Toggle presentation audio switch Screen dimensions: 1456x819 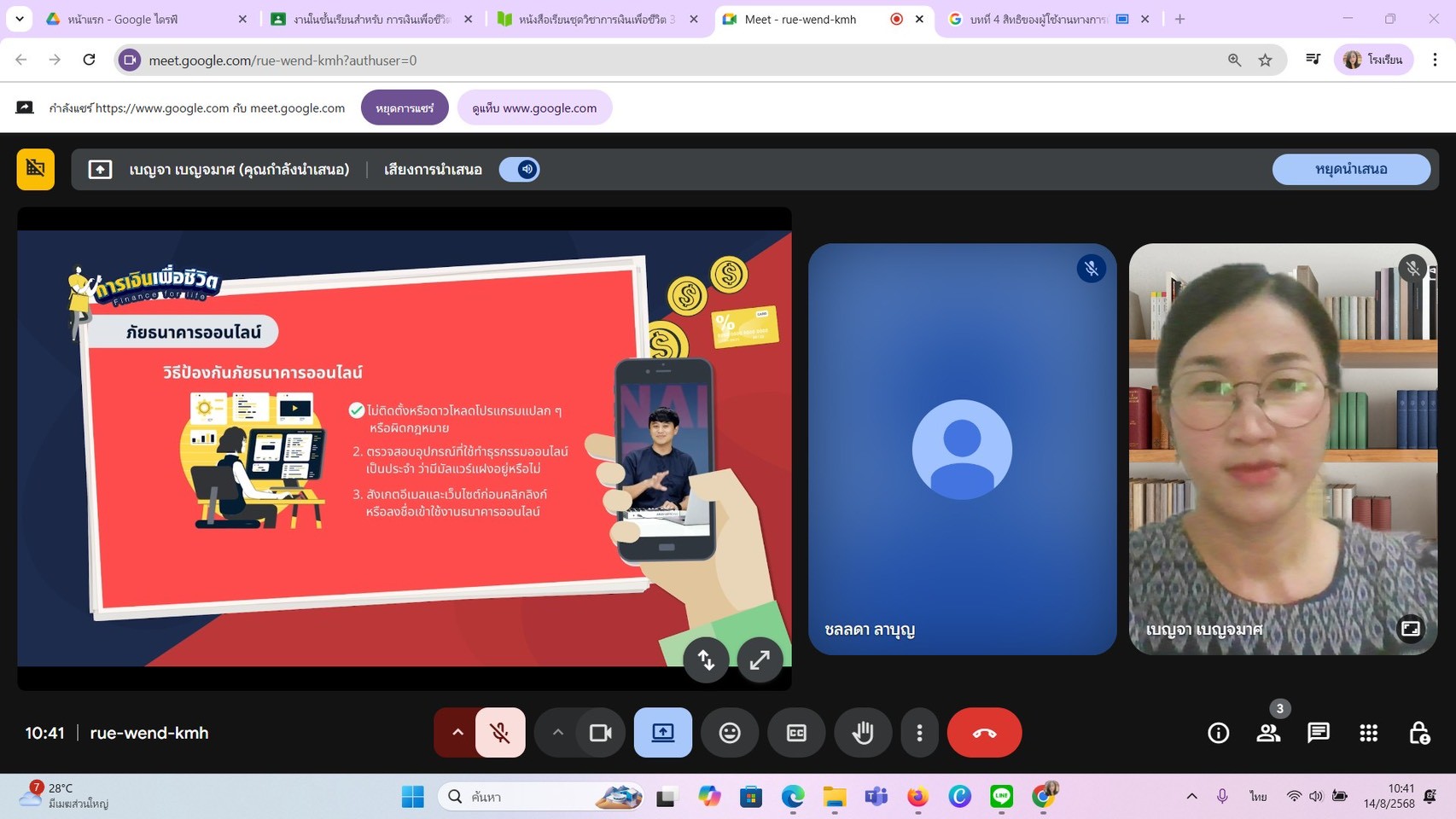pyautogui.click(x=520, y=169)
